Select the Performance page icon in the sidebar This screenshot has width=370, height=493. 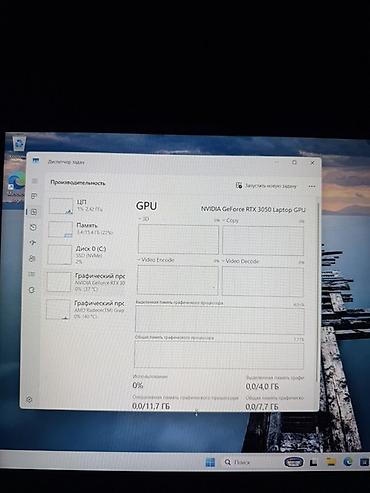[34, 212]
